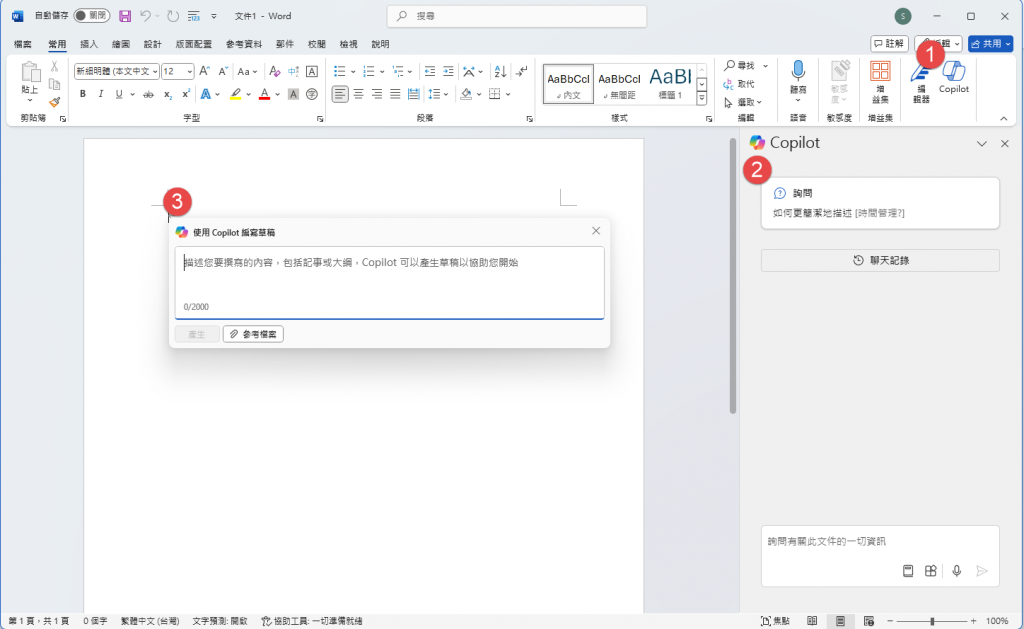Click the send arrow in Copilot chat box
The image size is (1024, 629).
point(982,571)
